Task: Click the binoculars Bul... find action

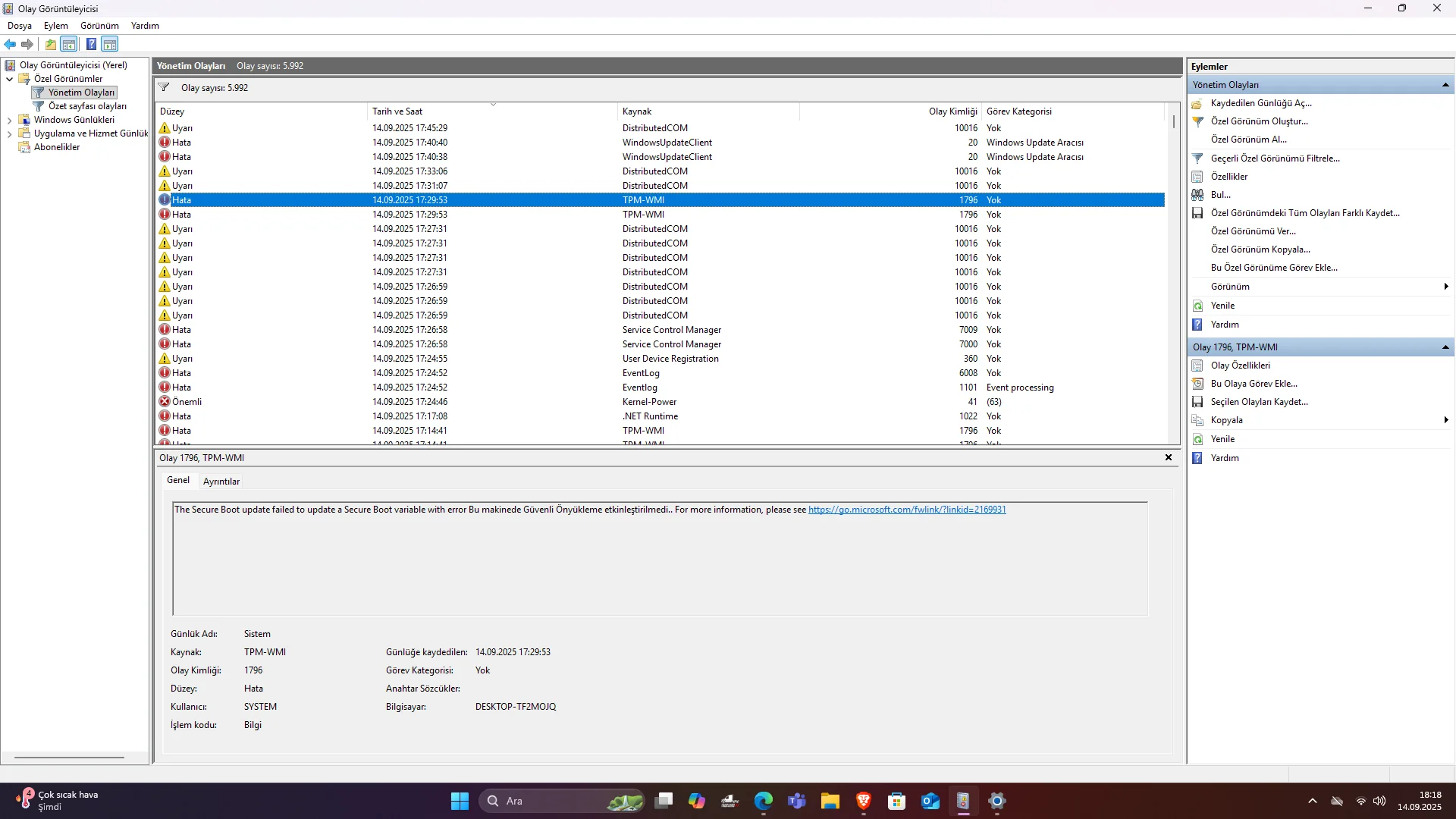Action: coord(1220,195)
